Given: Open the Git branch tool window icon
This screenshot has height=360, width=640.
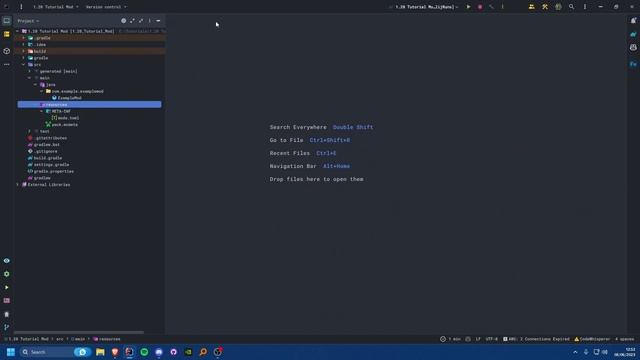Looking at the screenshot, I should tap(7, 327).
